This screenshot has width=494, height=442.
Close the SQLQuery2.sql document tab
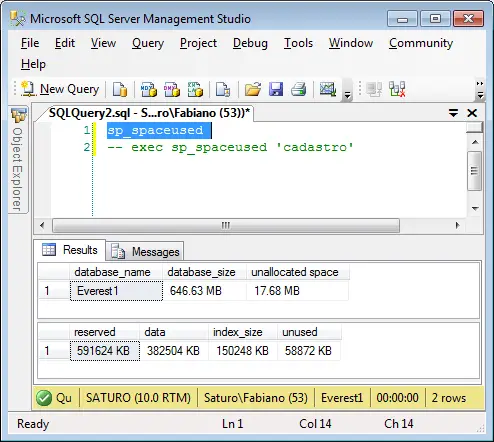click(x=472, y=113)
